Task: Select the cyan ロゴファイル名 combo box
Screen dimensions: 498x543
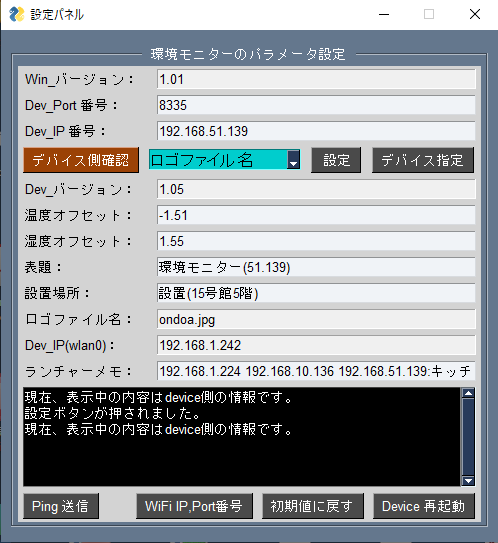Action: tap(224, 160)
